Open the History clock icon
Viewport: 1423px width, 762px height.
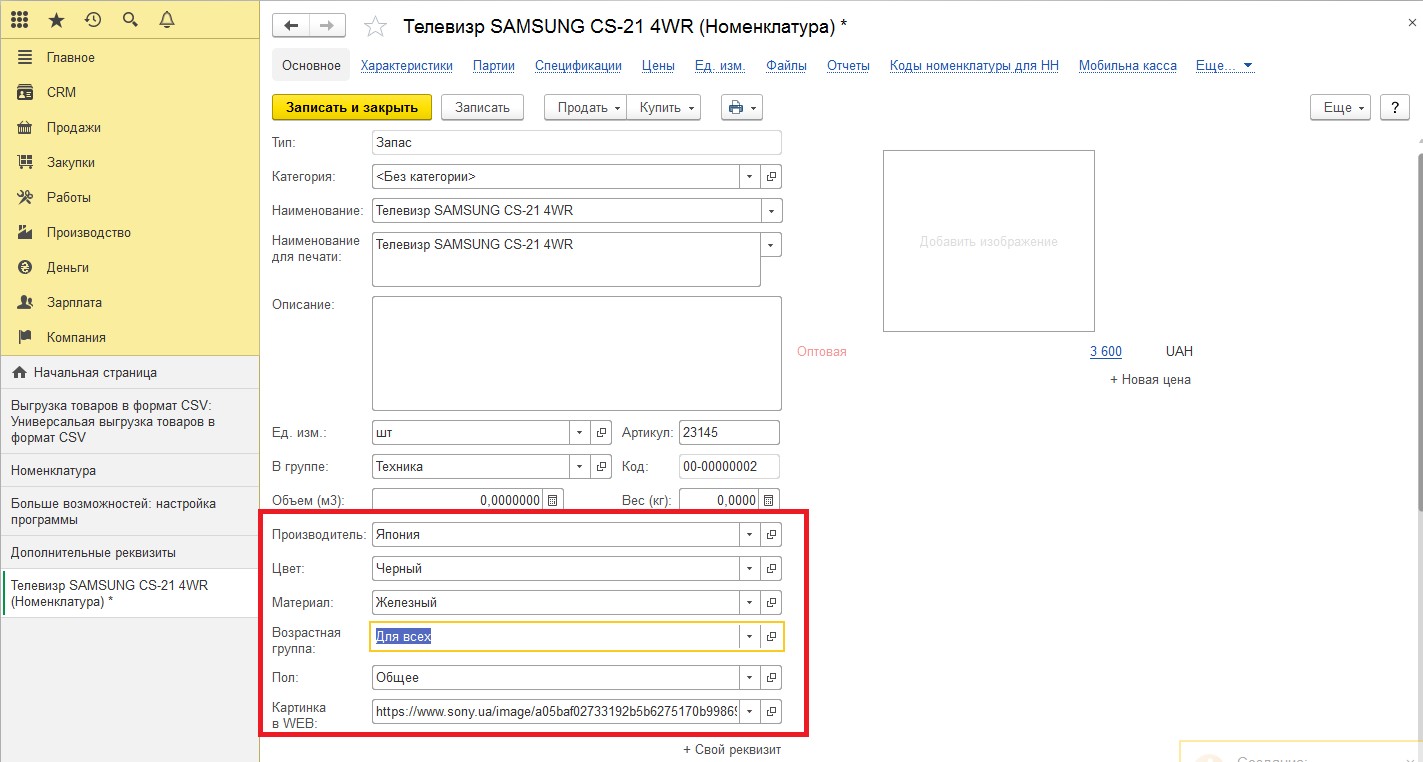[x=93, y=20]
